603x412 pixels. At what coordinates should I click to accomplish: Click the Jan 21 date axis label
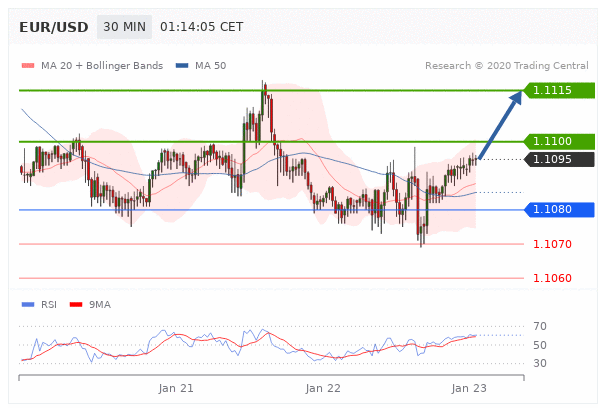coord(176,389)
